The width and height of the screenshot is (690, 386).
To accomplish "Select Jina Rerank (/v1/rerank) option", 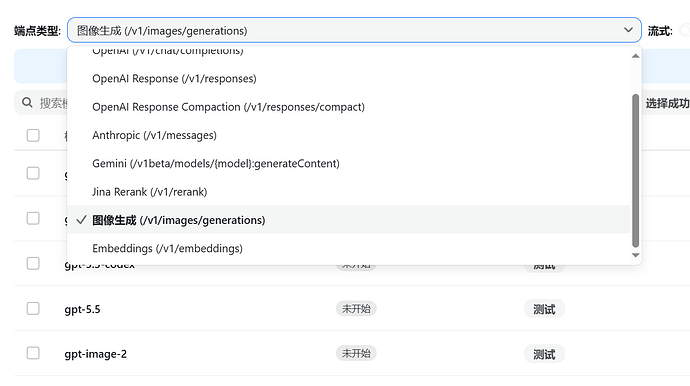I will coord(348,192).
